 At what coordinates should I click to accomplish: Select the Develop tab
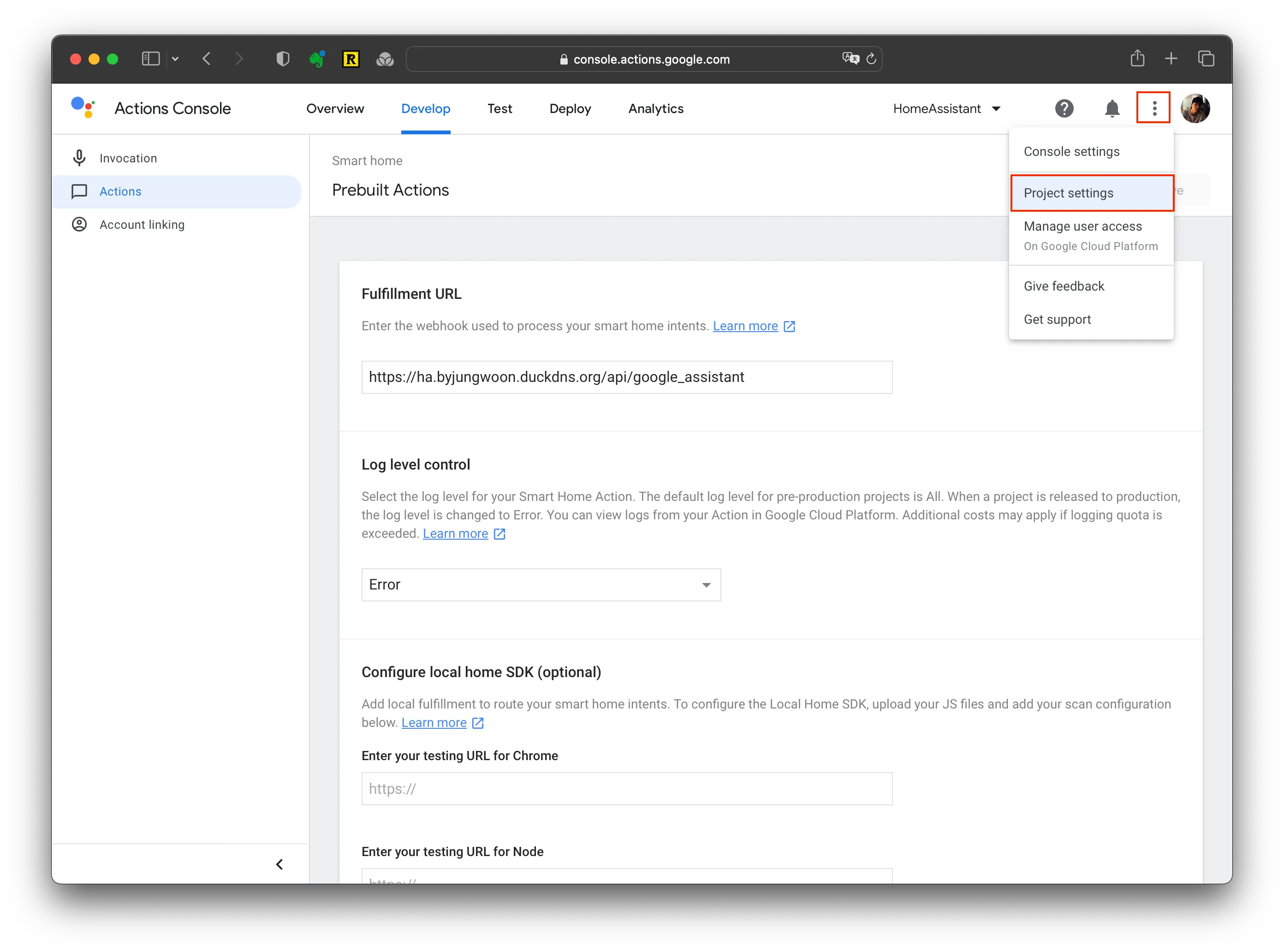[425, 108]
